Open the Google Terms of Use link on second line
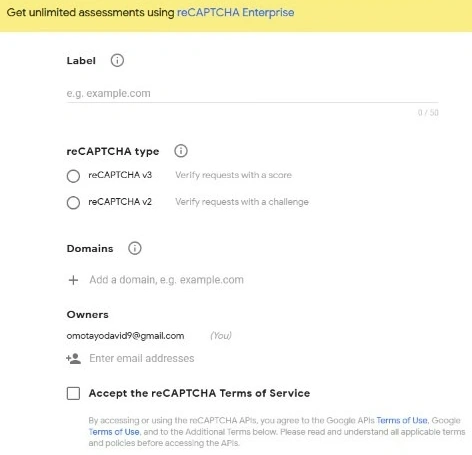The image size is (472, 455). (114, 432)
